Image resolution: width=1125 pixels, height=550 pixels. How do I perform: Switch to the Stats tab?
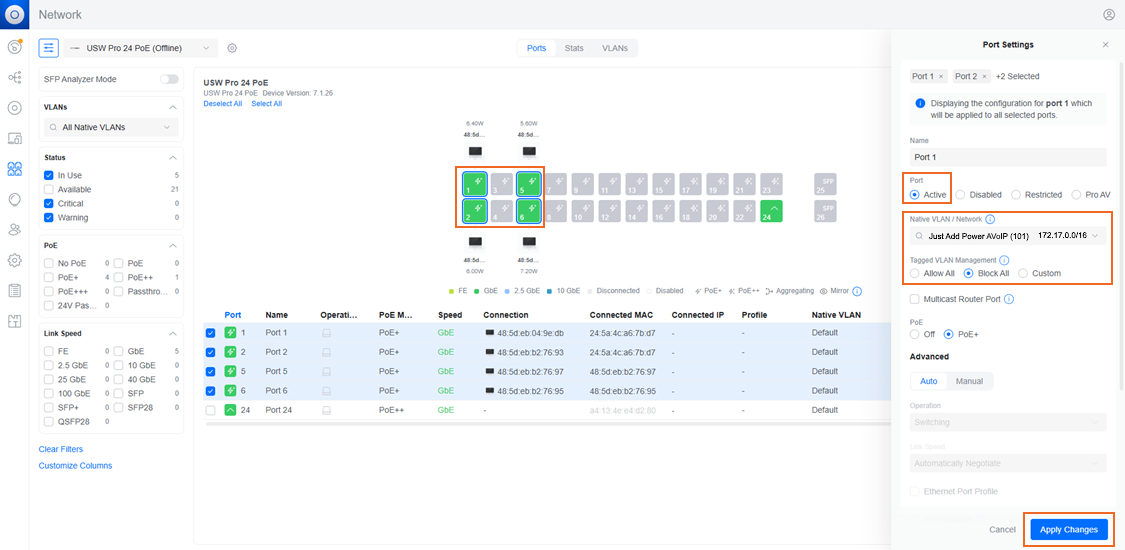[x=573, y=48]
